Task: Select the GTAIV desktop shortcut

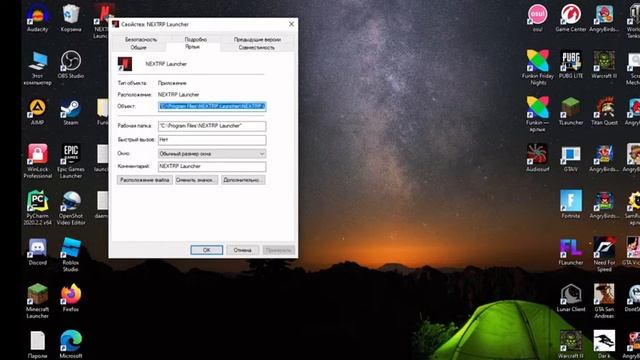Action: (571, 158)
